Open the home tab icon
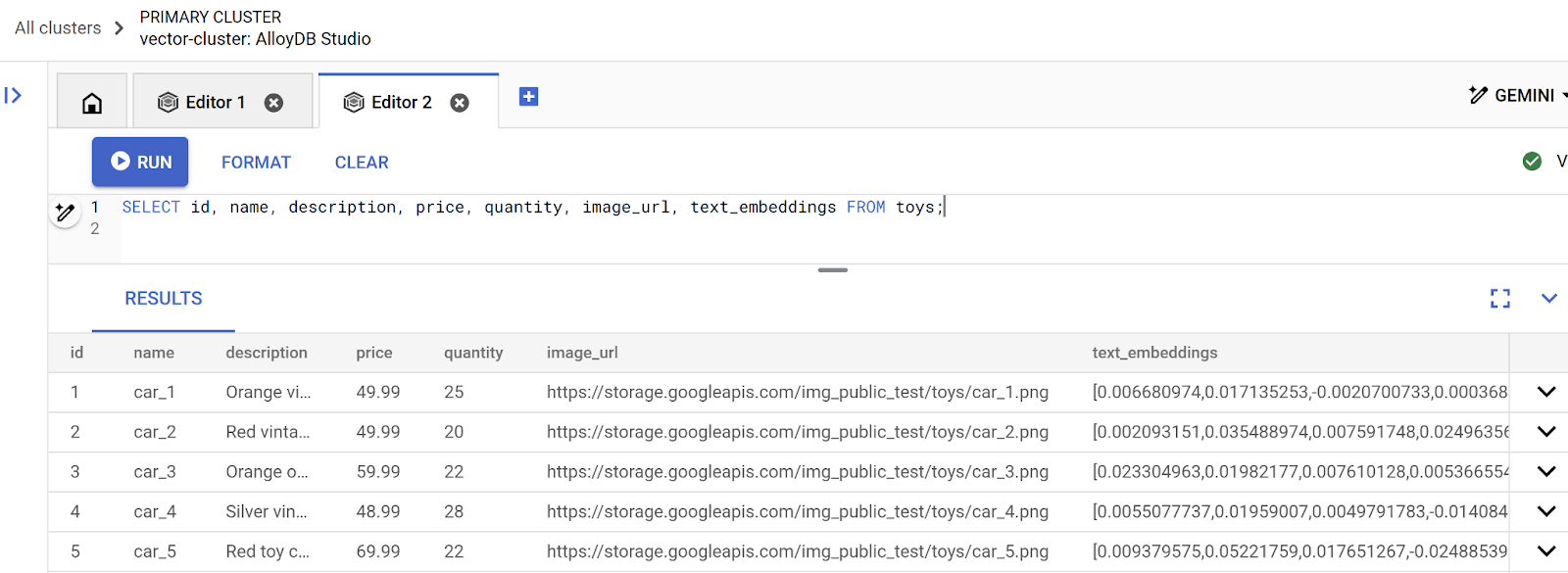Screen dimensions: 1568x573 coord(92,103)
